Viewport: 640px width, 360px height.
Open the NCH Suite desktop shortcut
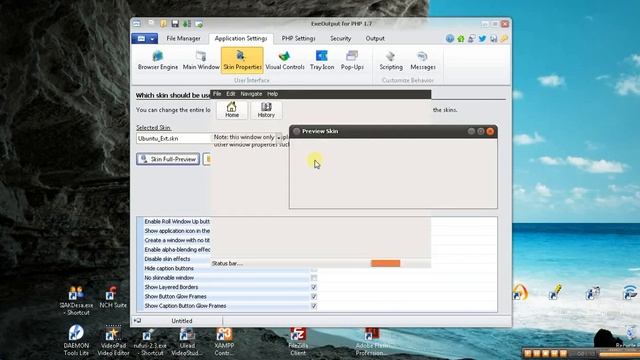tap(112, 297)
